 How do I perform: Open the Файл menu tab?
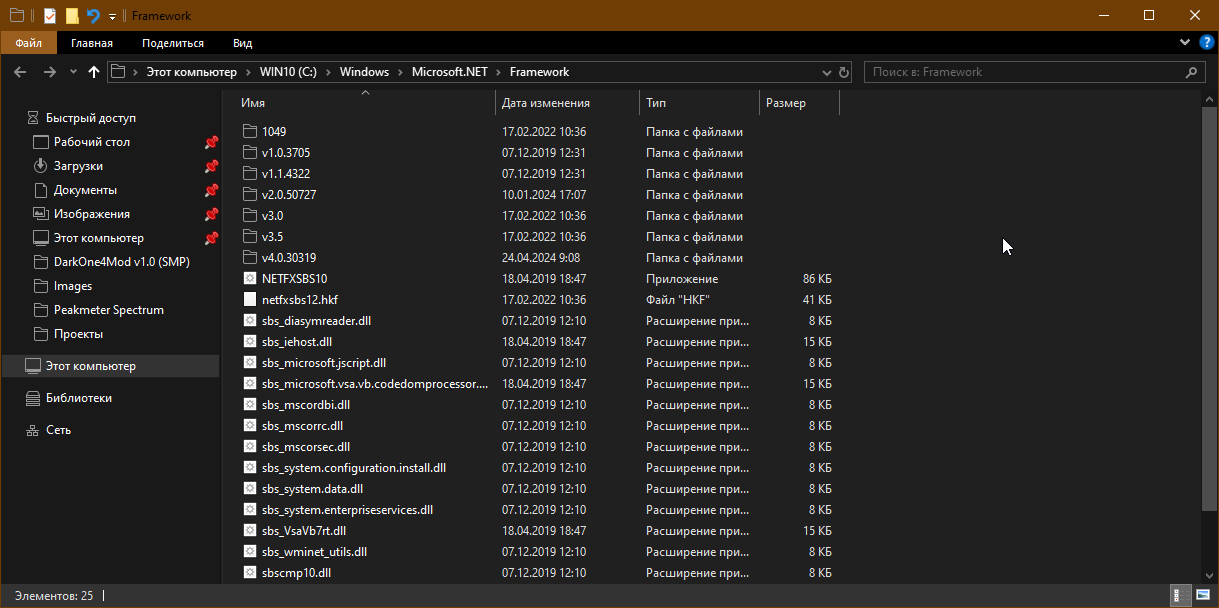(28, 43)
